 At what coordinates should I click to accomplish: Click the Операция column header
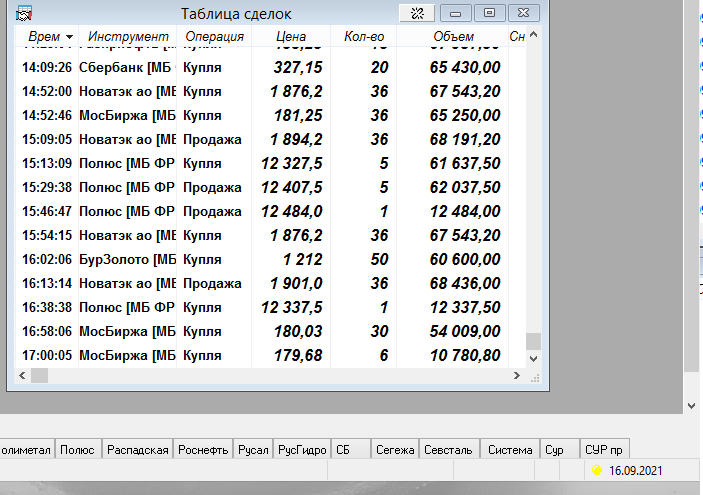(x=214, y=36)
